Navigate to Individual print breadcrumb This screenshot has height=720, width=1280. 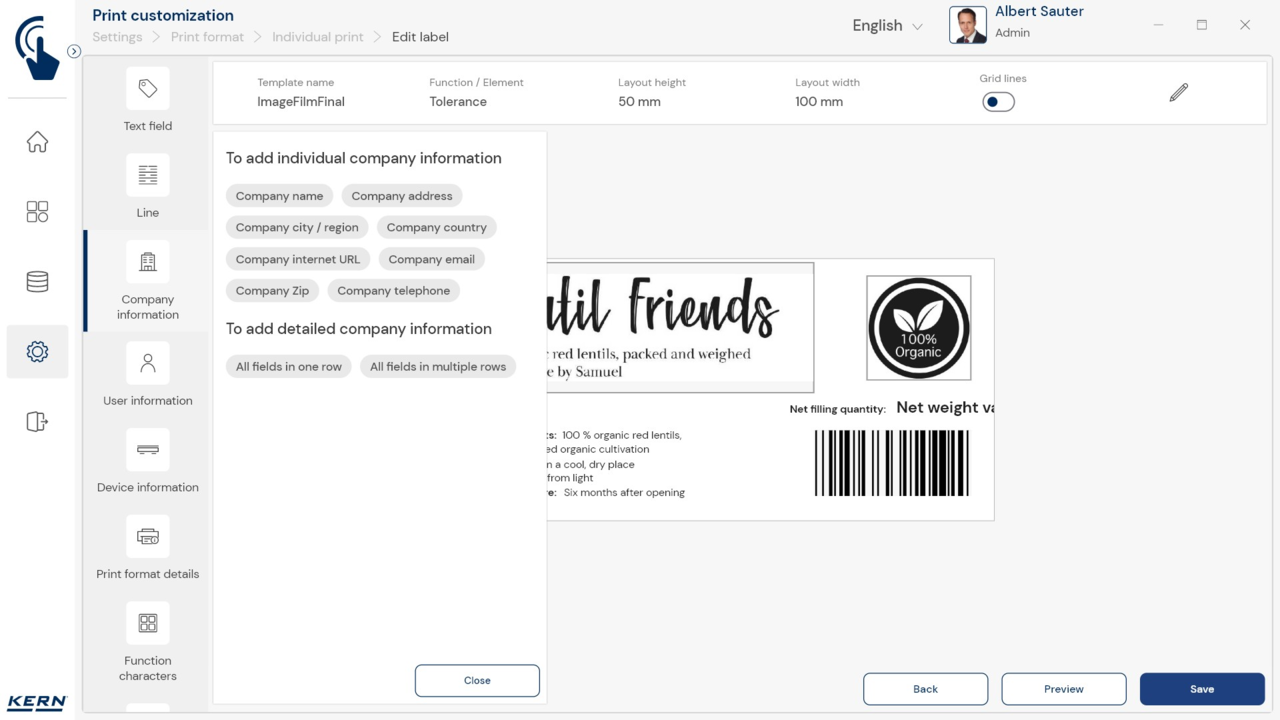tap(318, 37)
